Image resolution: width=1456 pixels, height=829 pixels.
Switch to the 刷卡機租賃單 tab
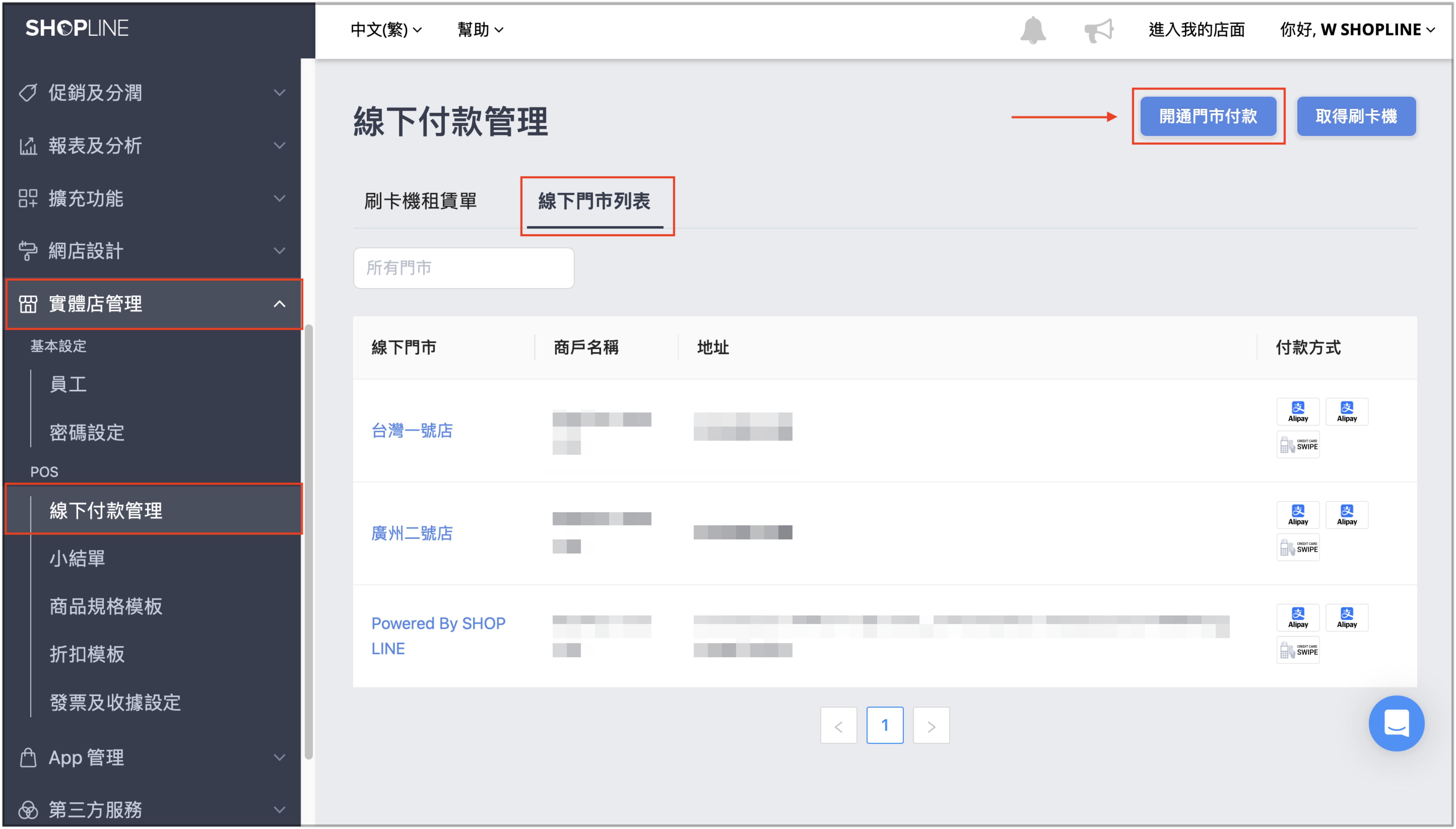[420, 201]
